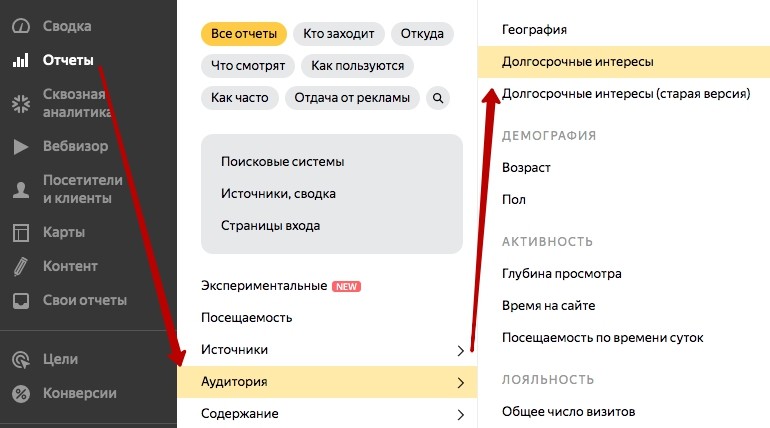Open the Посетители и клиенты person icon
This screenshot has width=770, height=428.
(20, 189)
